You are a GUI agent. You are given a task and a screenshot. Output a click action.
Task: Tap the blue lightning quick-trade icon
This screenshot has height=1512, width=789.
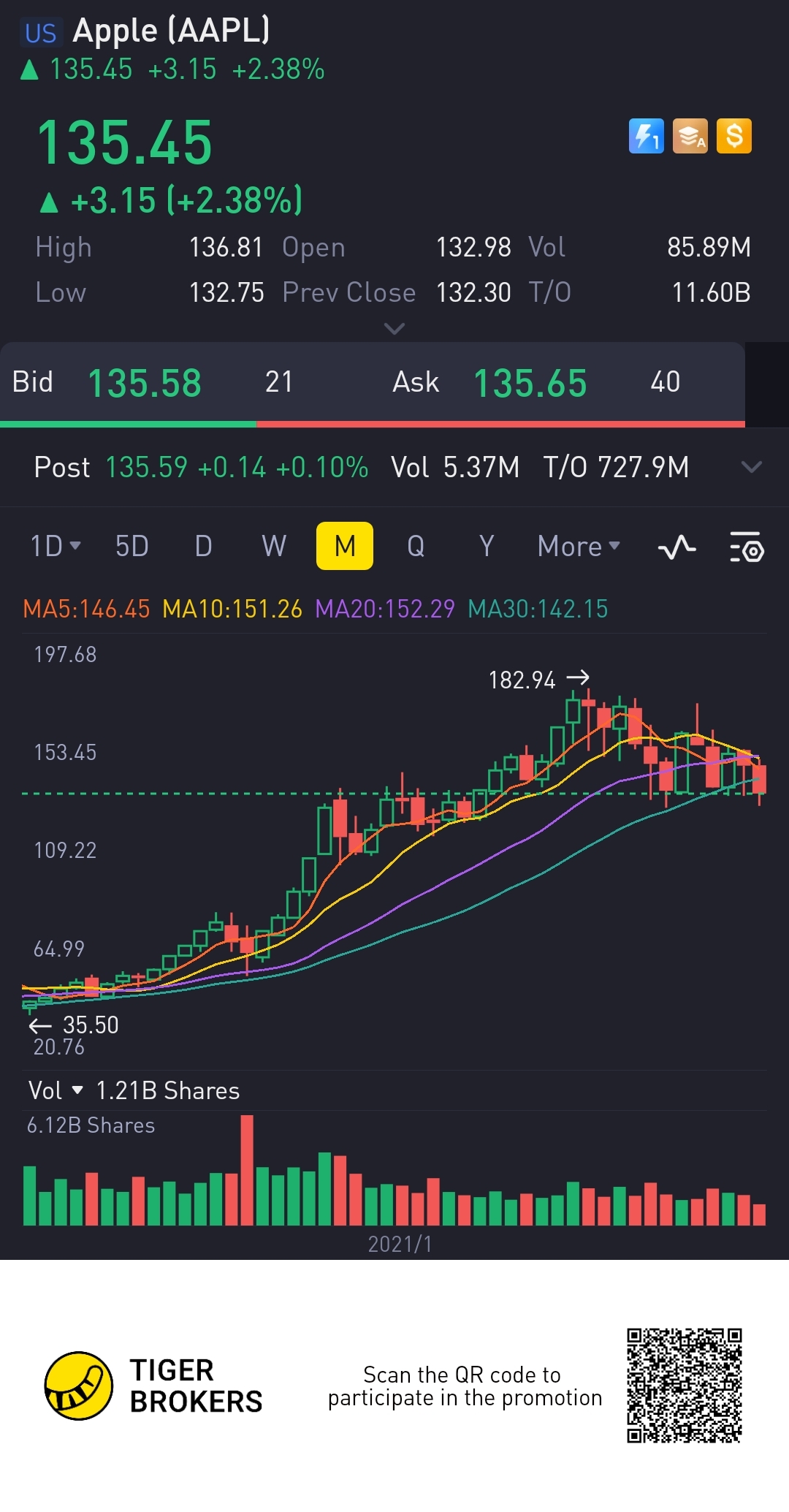646,136
